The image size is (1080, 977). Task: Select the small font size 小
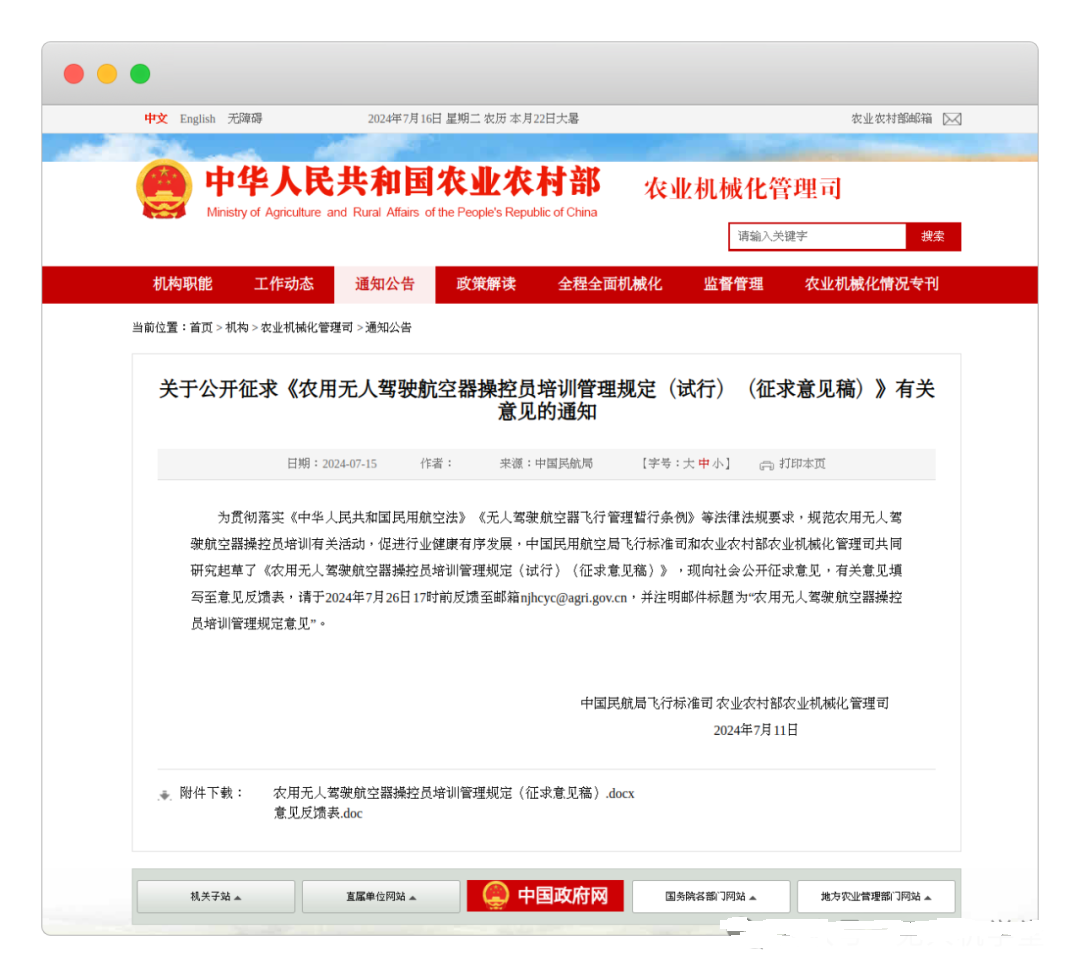[718, 463]
